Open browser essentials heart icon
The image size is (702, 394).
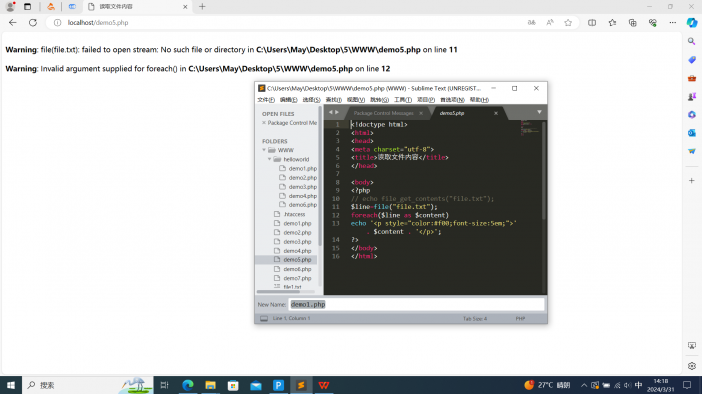coord(653,22)
